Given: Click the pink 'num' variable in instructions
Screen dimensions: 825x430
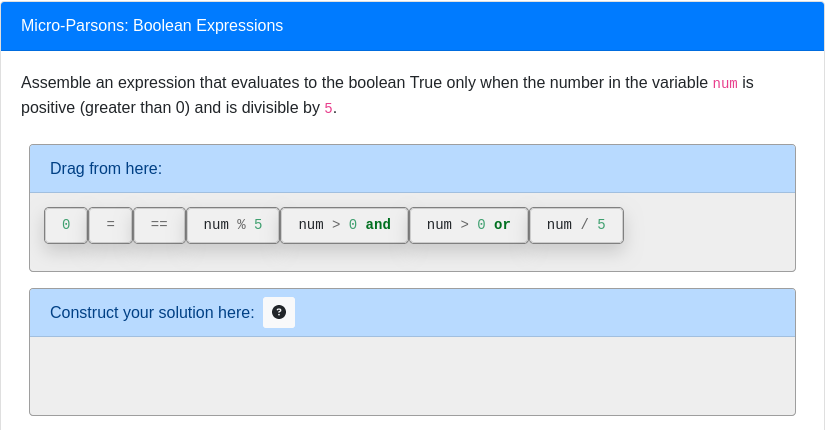Looking at the screenshot, I should 725,83.
